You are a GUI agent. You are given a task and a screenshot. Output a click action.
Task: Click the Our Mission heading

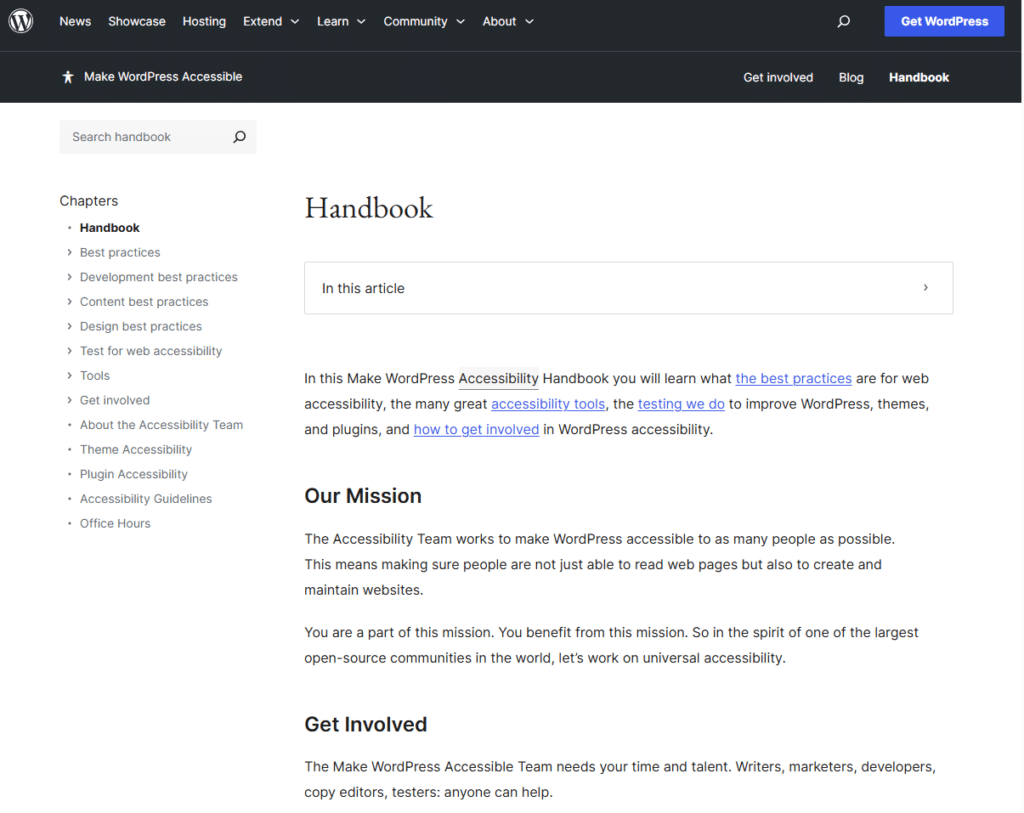tap(362, 496)
